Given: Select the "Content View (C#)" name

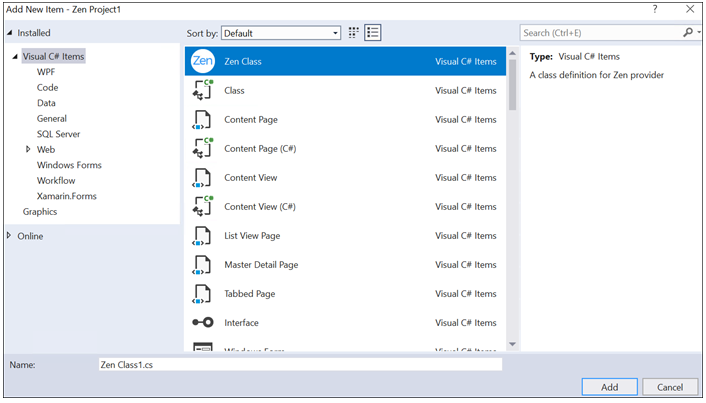Looking at the screenshot, I should [x=260, y=207].
